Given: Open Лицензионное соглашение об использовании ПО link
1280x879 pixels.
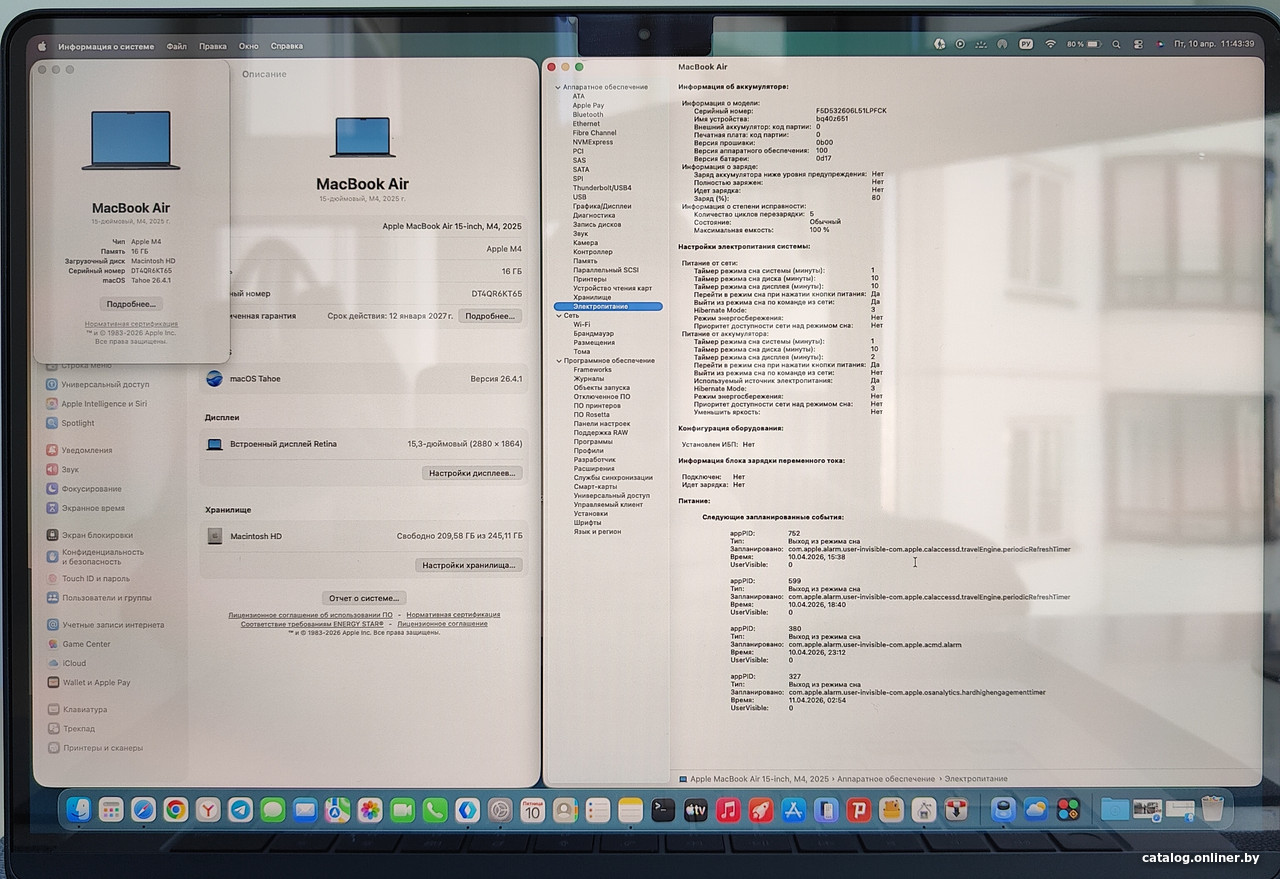Looking at the screenshot, I should [310, 615].
